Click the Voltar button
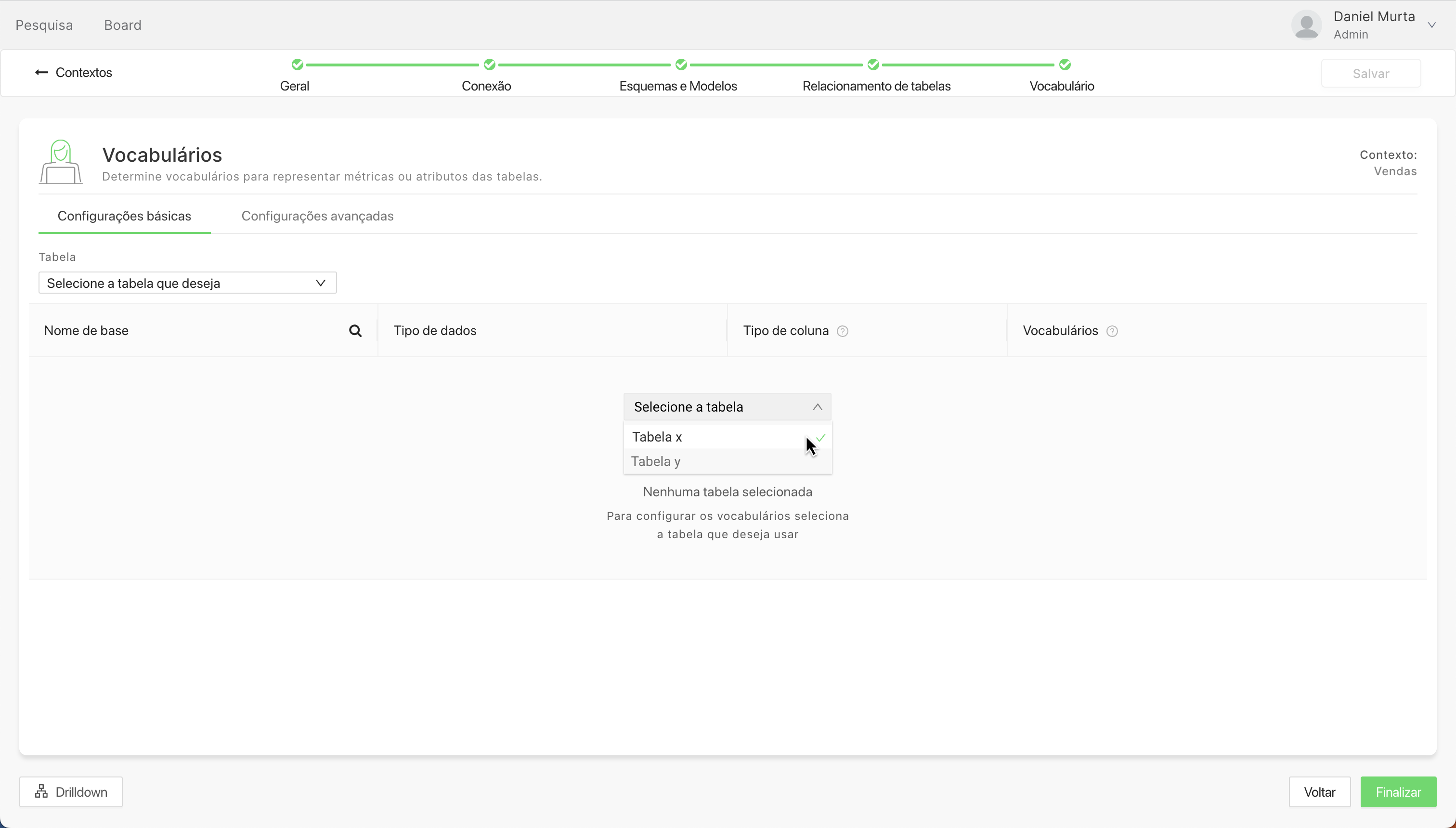This screenshot has height=828, width=1456. [x=1319, y=791]
